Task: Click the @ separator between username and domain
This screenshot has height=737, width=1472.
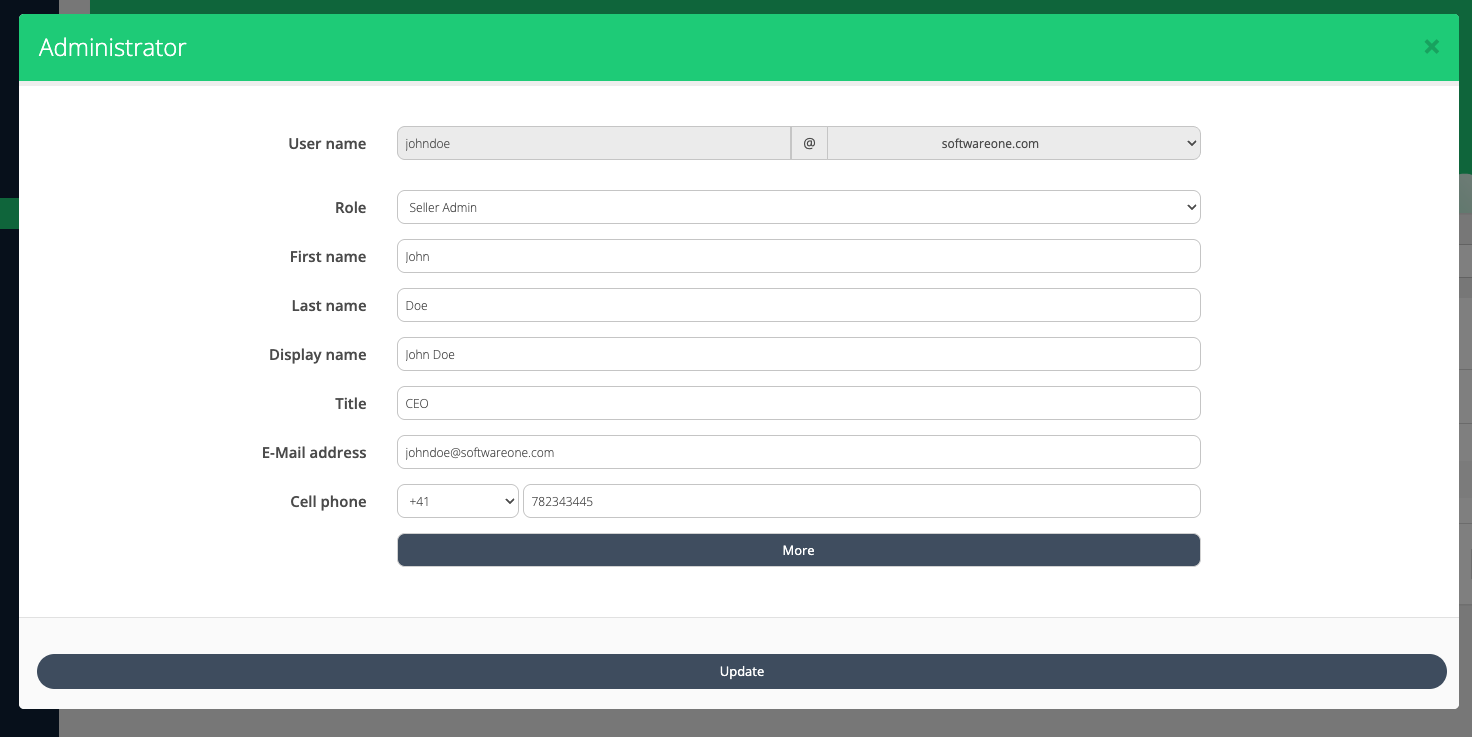Action: (x=809, y=143)
